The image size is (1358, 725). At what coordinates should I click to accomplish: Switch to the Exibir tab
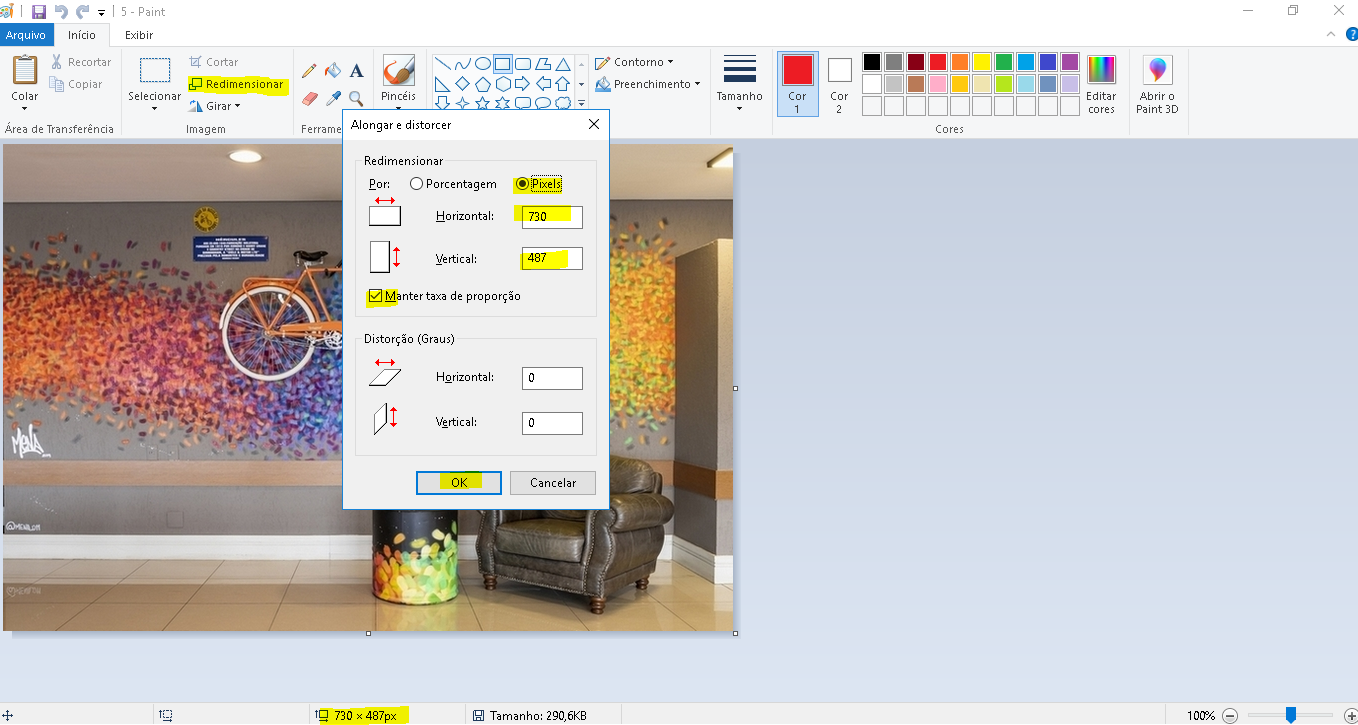coord(138,34)
